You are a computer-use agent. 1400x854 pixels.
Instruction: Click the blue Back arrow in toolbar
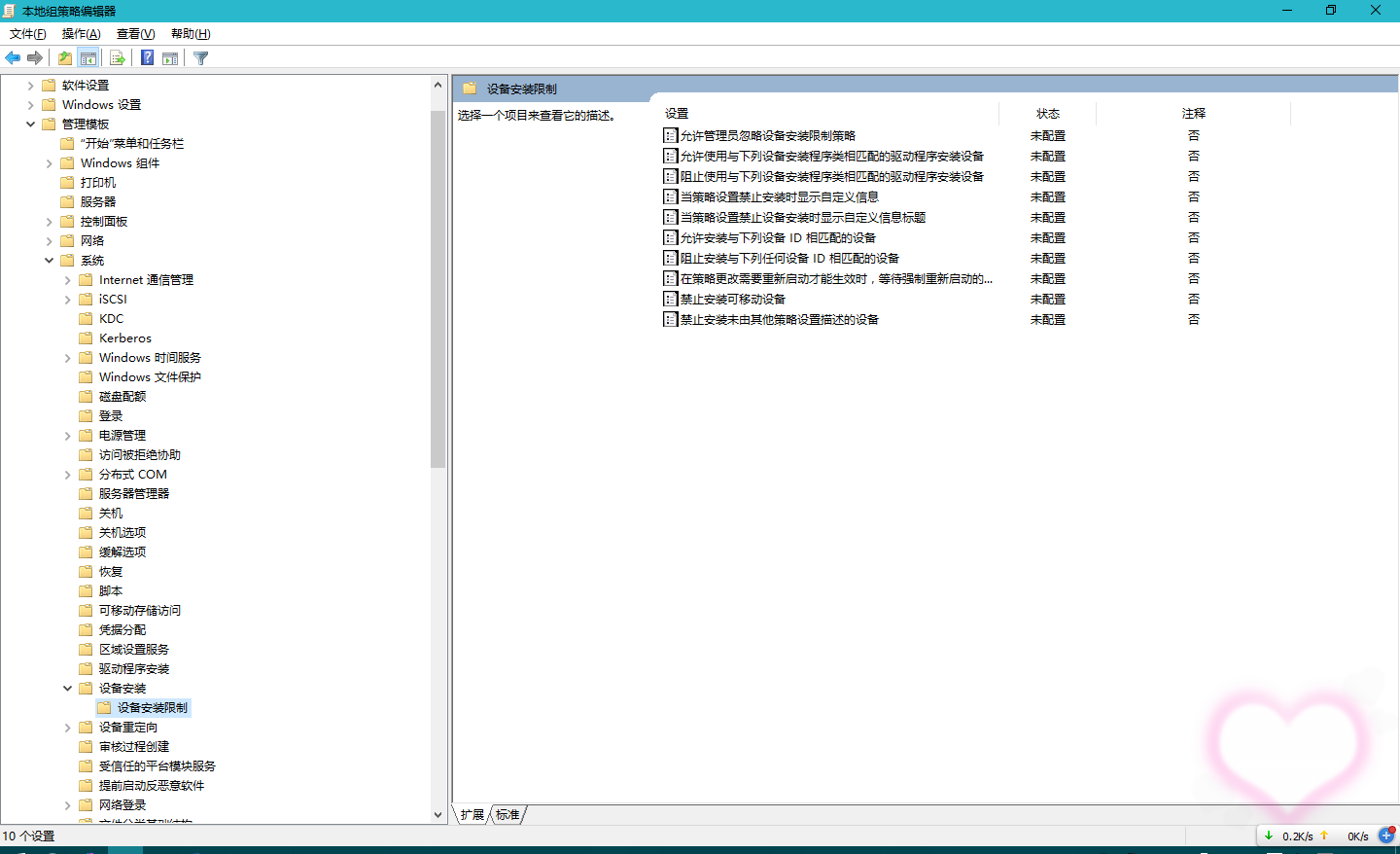(13, 58)
